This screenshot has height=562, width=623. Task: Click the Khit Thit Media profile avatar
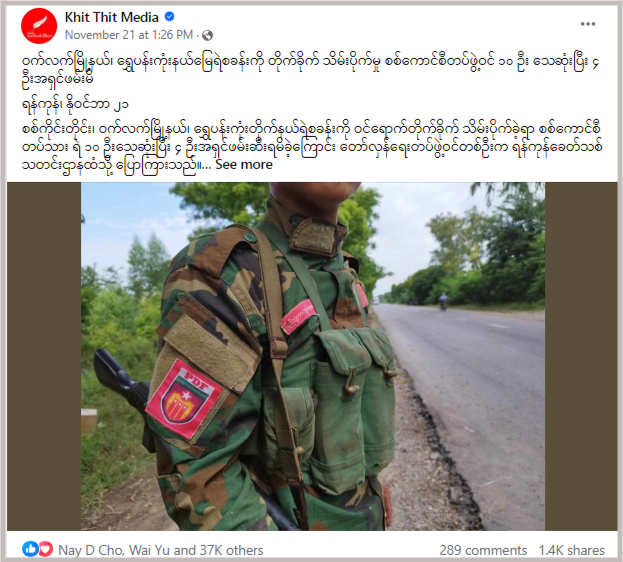[39, 26]
